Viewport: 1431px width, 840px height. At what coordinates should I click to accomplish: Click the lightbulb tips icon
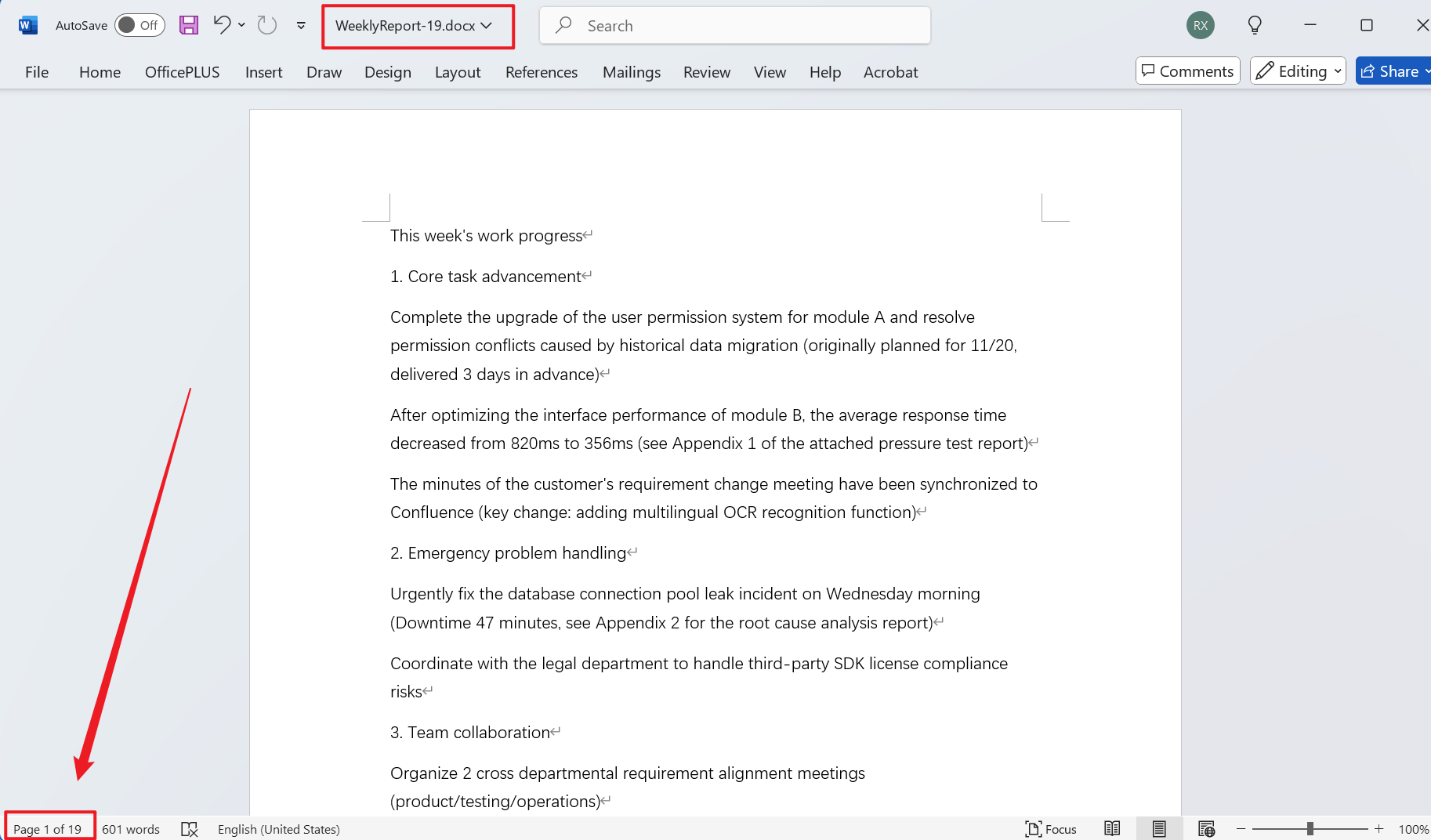coord(1255,25)
